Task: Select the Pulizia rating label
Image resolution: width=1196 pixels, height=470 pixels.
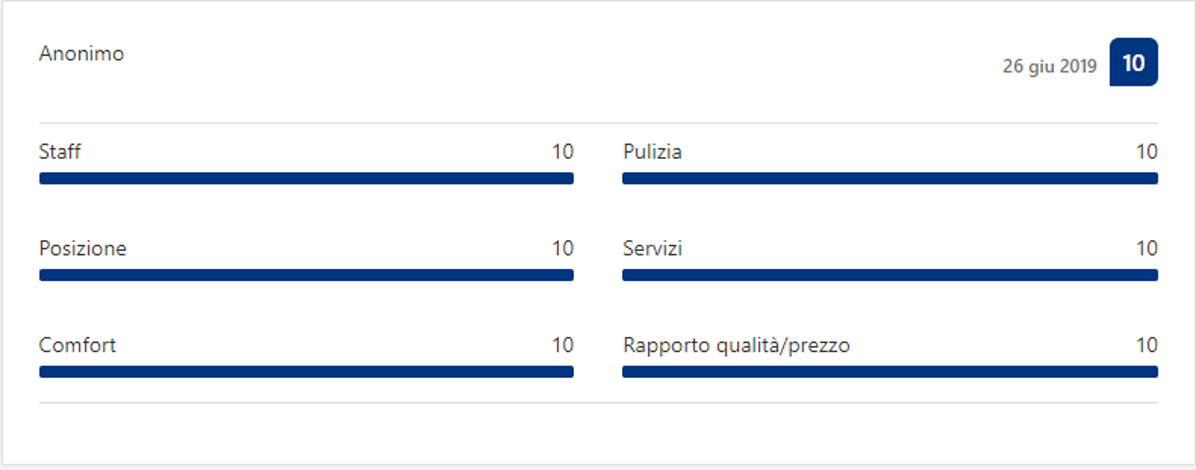Action: (x=652, y=152)
